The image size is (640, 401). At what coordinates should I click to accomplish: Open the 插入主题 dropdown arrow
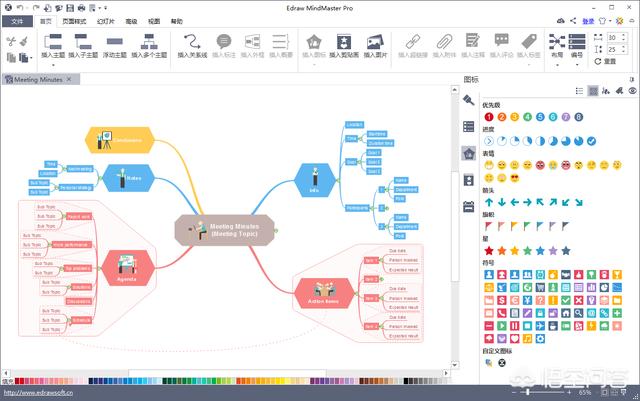click(x=53, y=65)
